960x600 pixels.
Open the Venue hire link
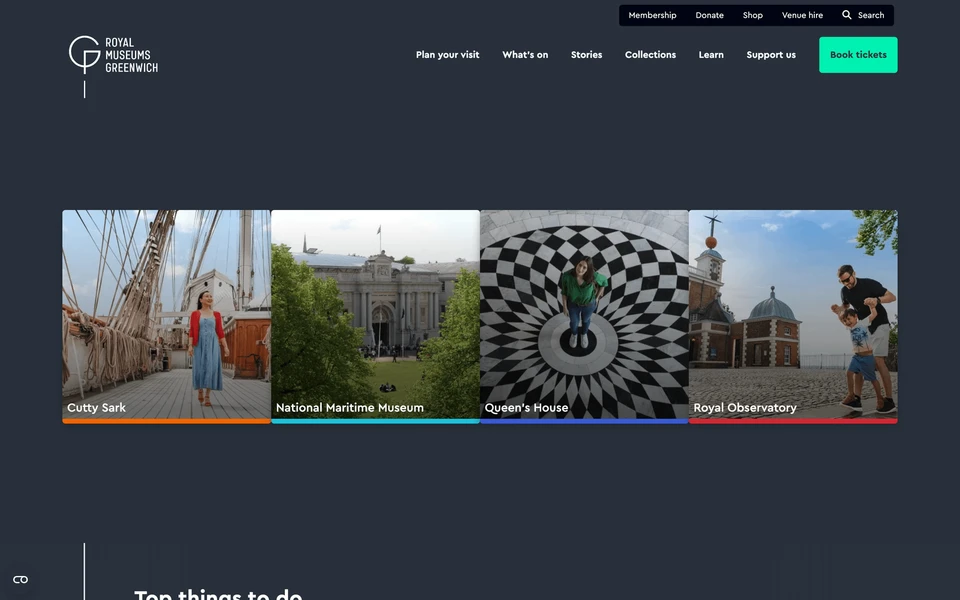[x=802, y=15]
